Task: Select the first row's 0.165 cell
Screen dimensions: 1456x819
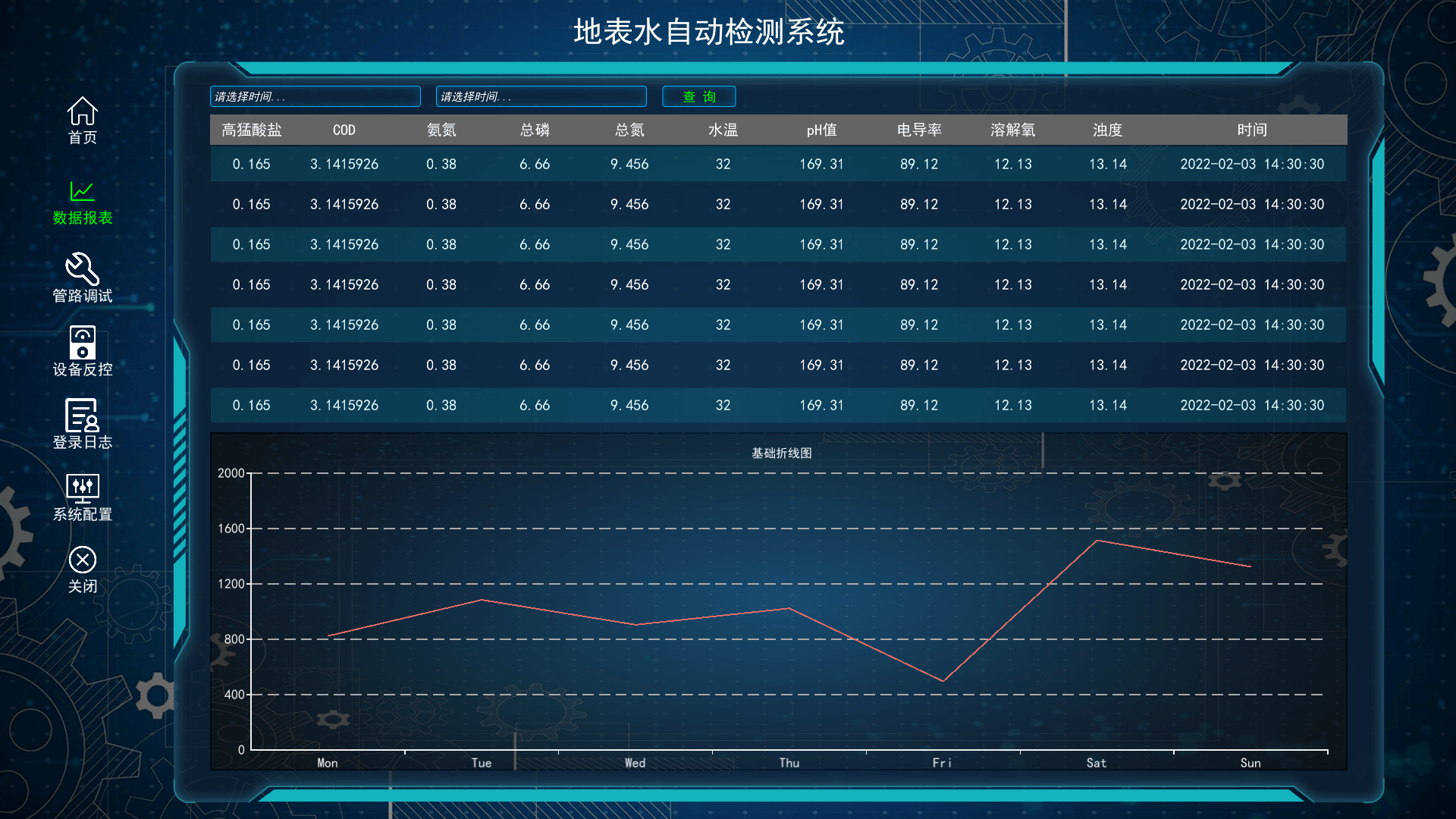Action: pyautogui.click(x=252, y=164)
